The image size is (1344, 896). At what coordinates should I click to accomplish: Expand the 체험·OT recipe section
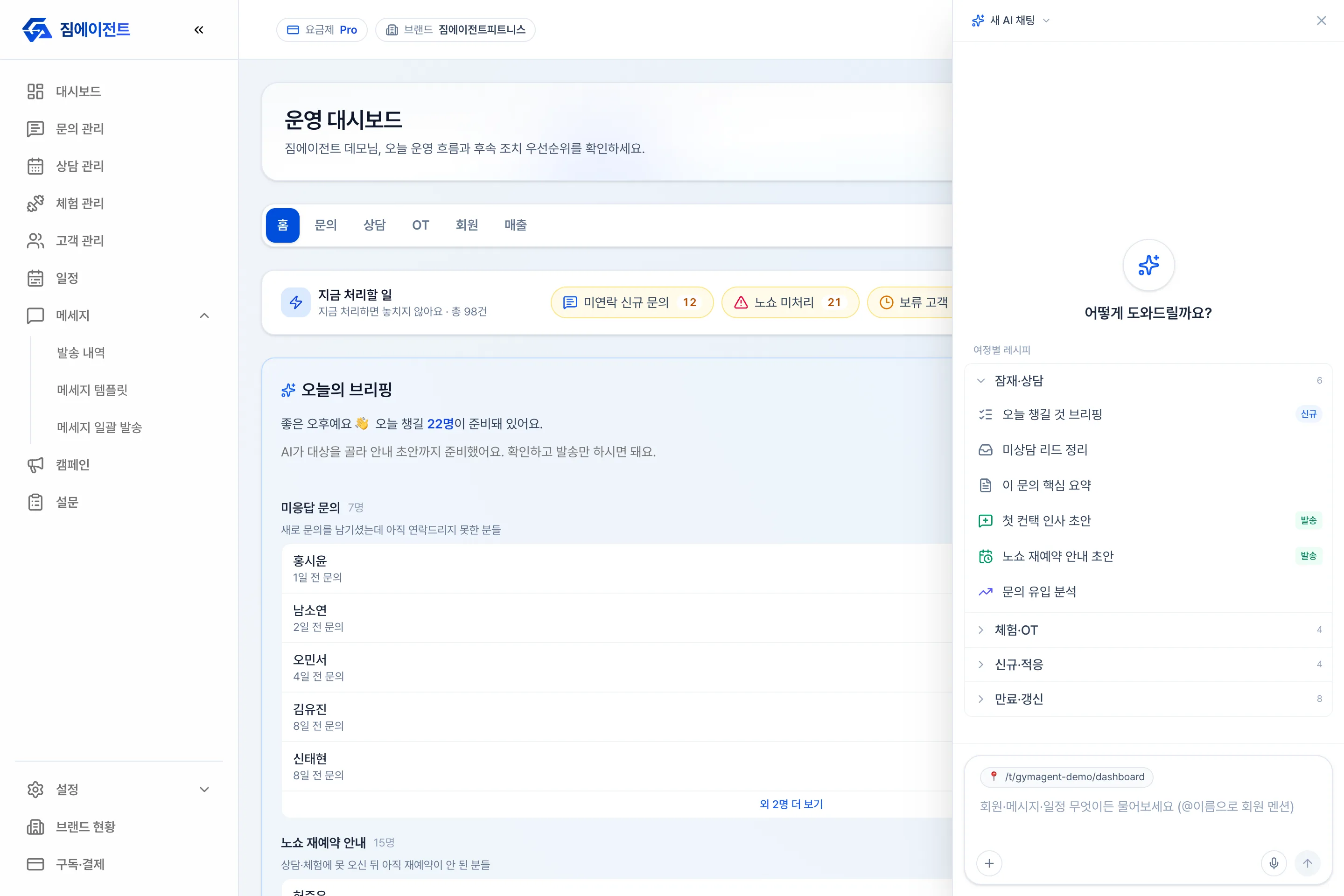click(1148, 630)
